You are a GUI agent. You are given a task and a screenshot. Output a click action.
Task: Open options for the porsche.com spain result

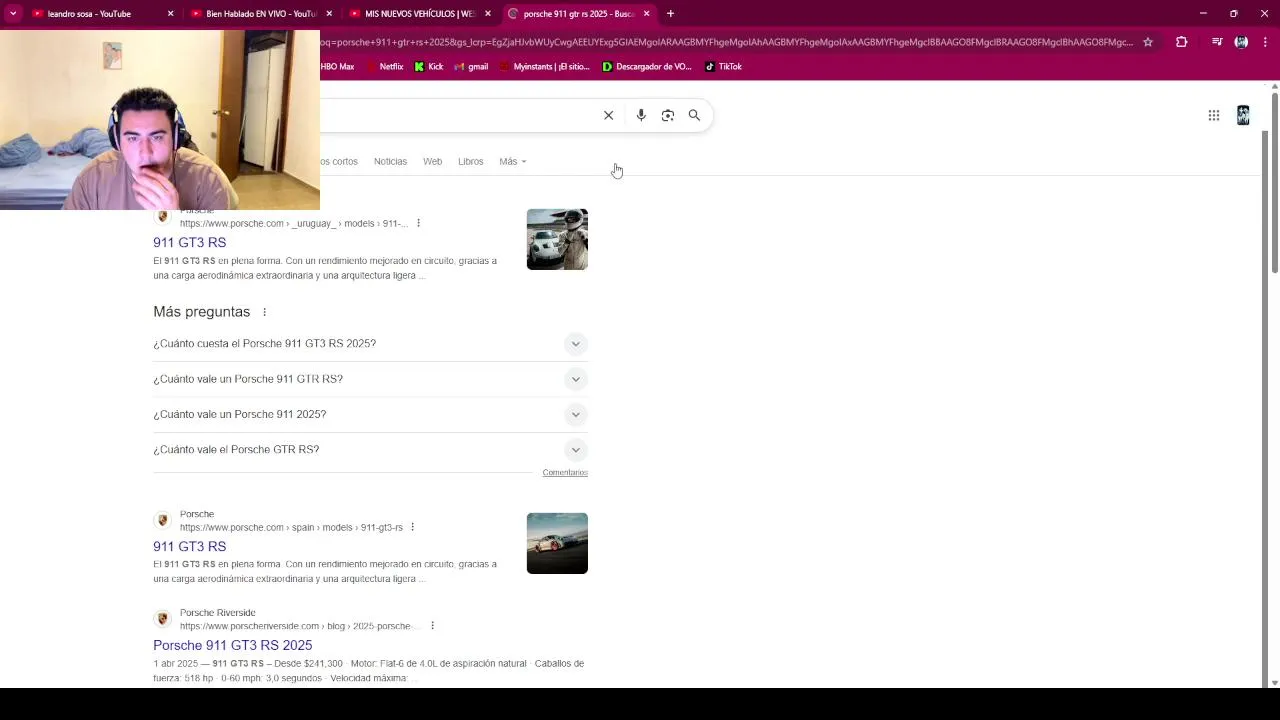click(412, 527)
